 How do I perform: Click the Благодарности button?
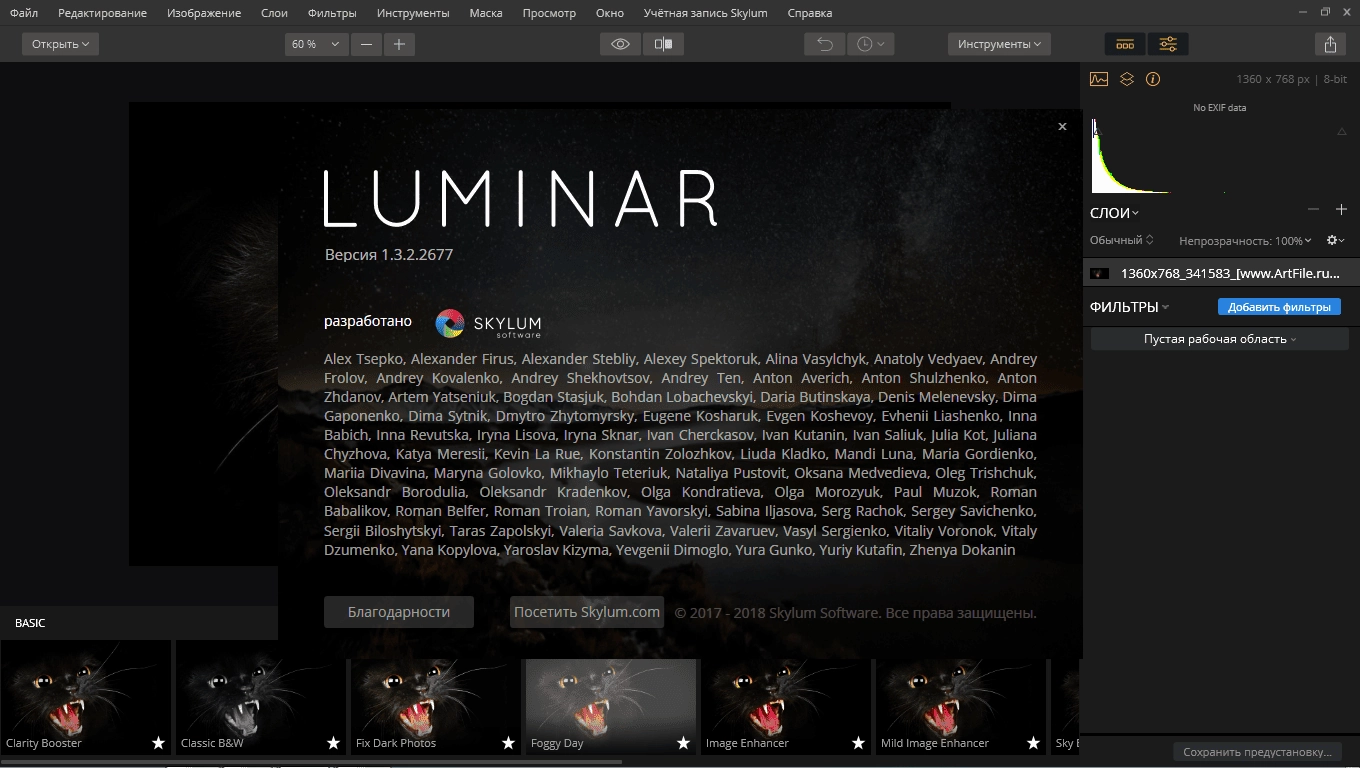[x=399, y=612]
